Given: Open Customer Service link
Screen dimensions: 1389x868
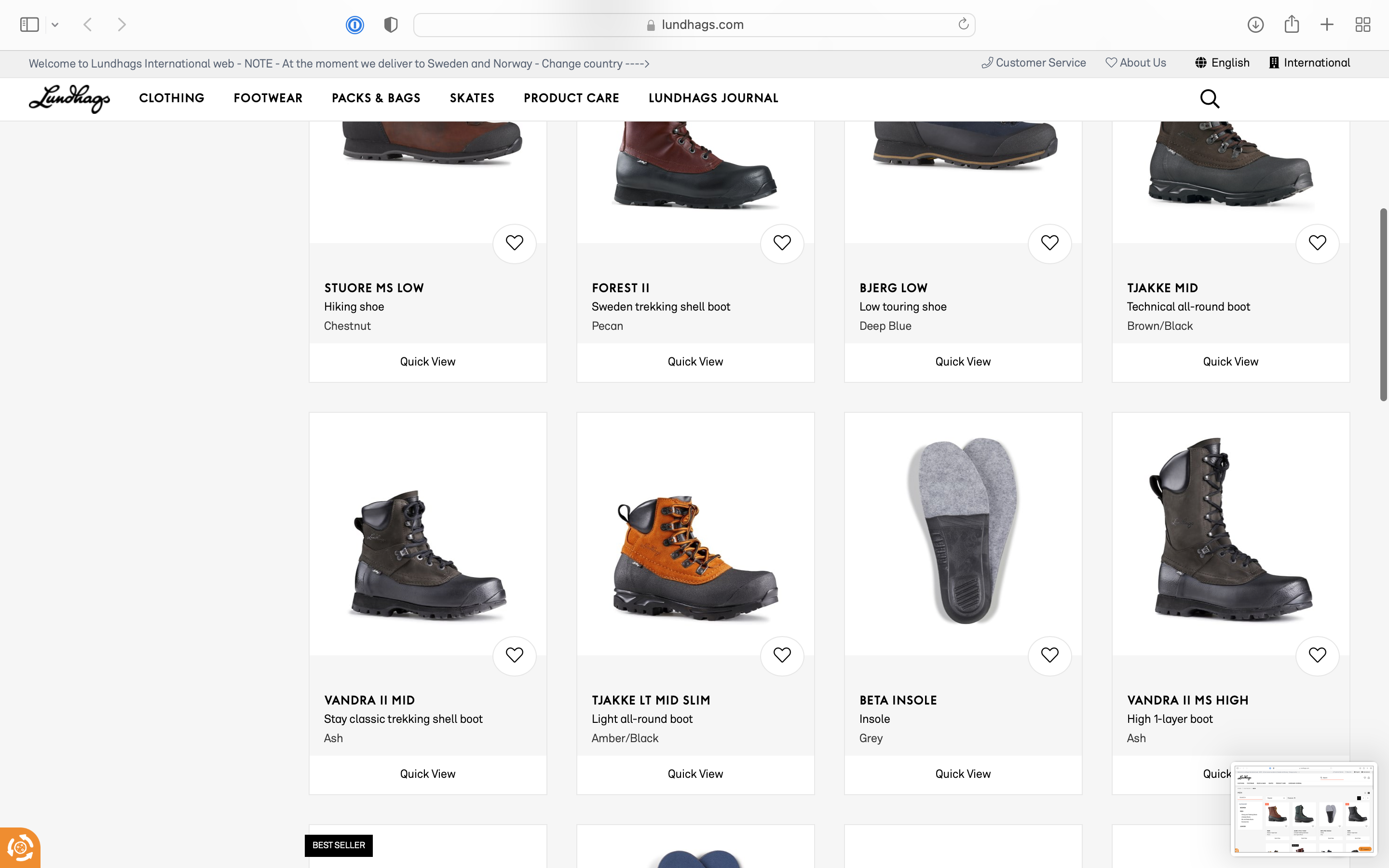Looking at the screenshot, I should pos(1034,63).
